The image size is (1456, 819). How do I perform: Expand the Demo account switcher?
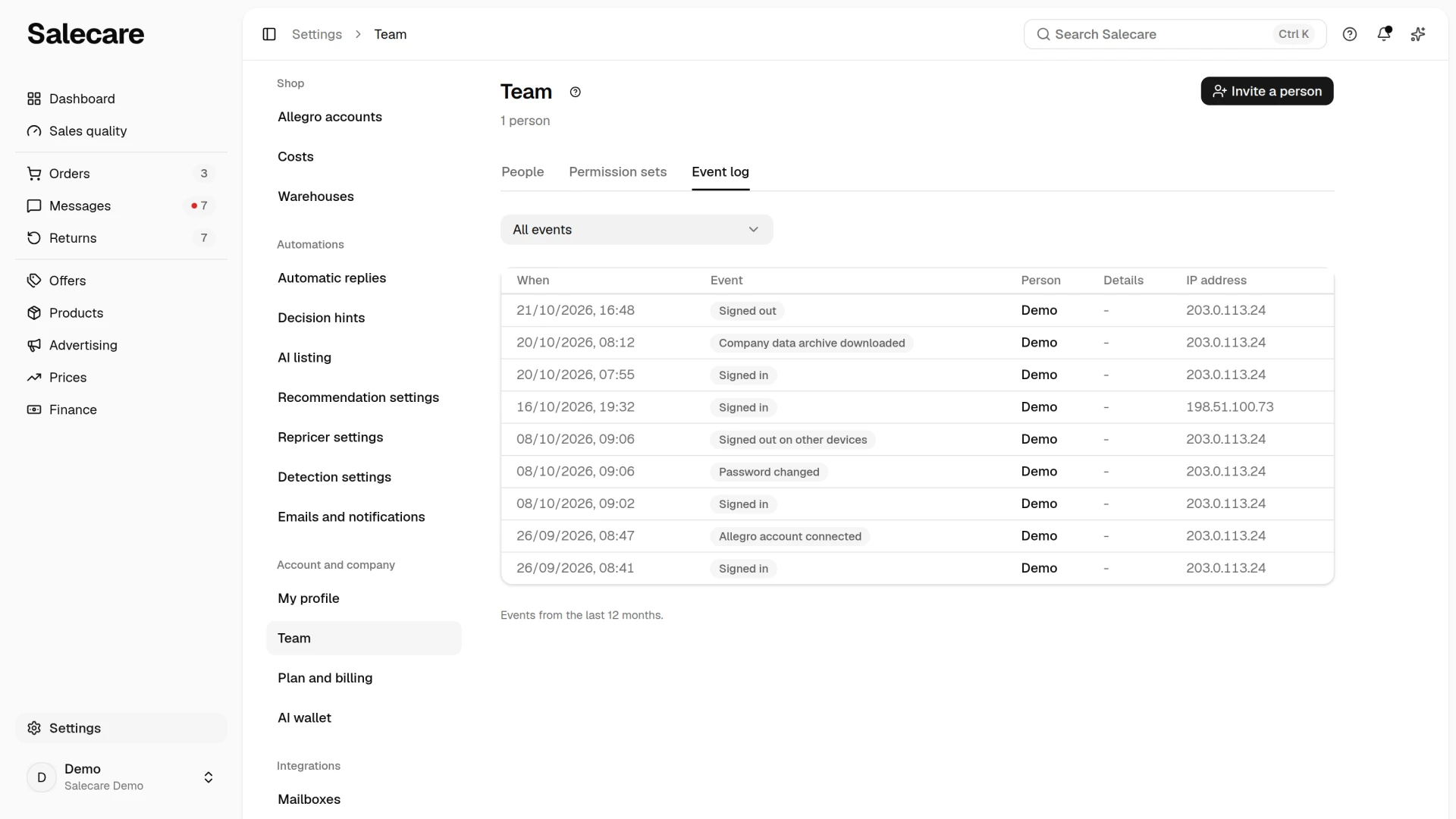[x=121, y=777]
